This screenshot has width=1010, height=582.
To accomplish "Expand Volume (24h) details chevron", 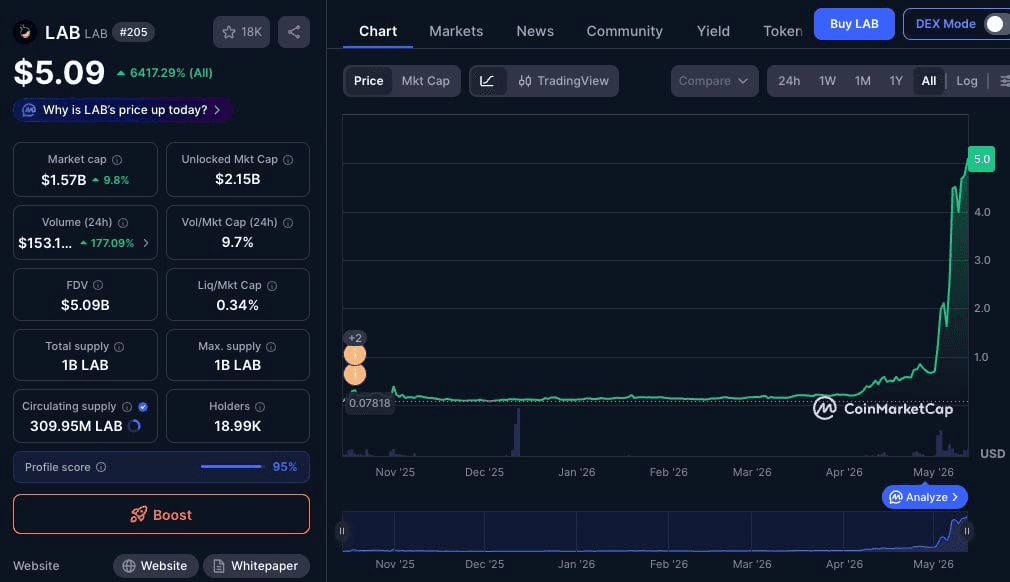I will (146, 243).
